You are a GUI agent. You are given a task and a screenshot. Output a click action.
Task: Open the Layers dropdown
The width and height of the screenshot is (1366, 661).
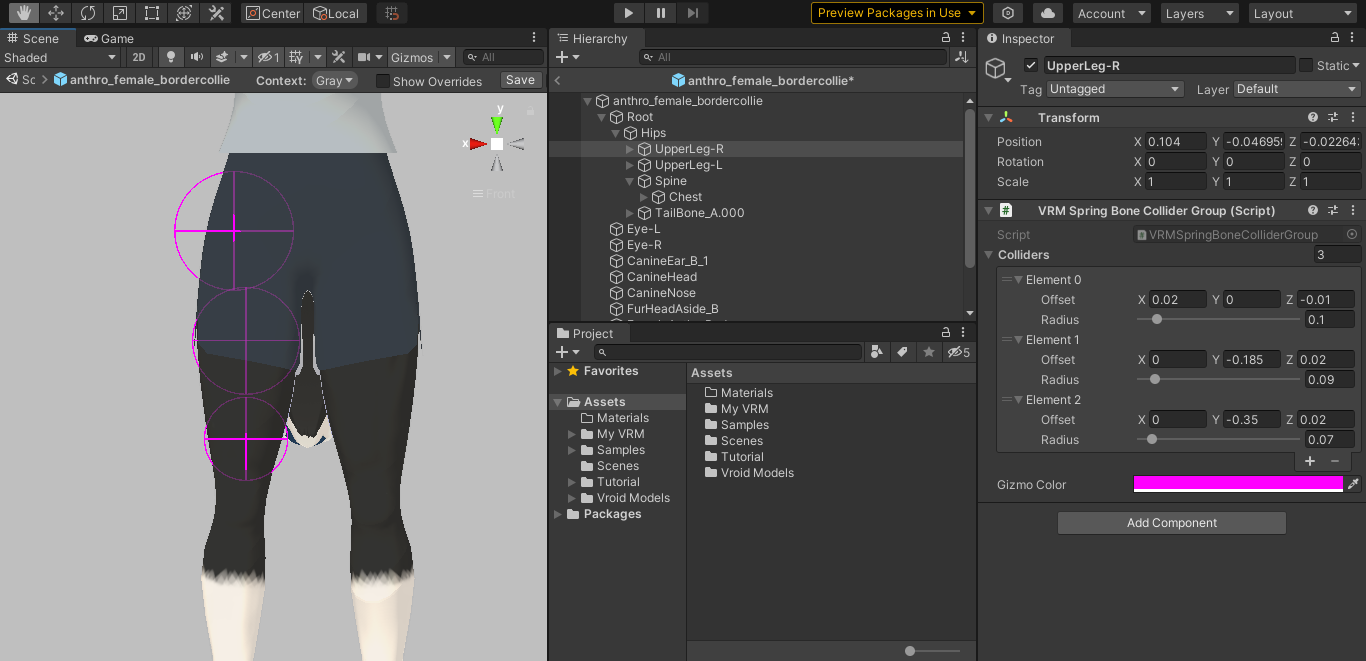click(x=1200, y=13)
